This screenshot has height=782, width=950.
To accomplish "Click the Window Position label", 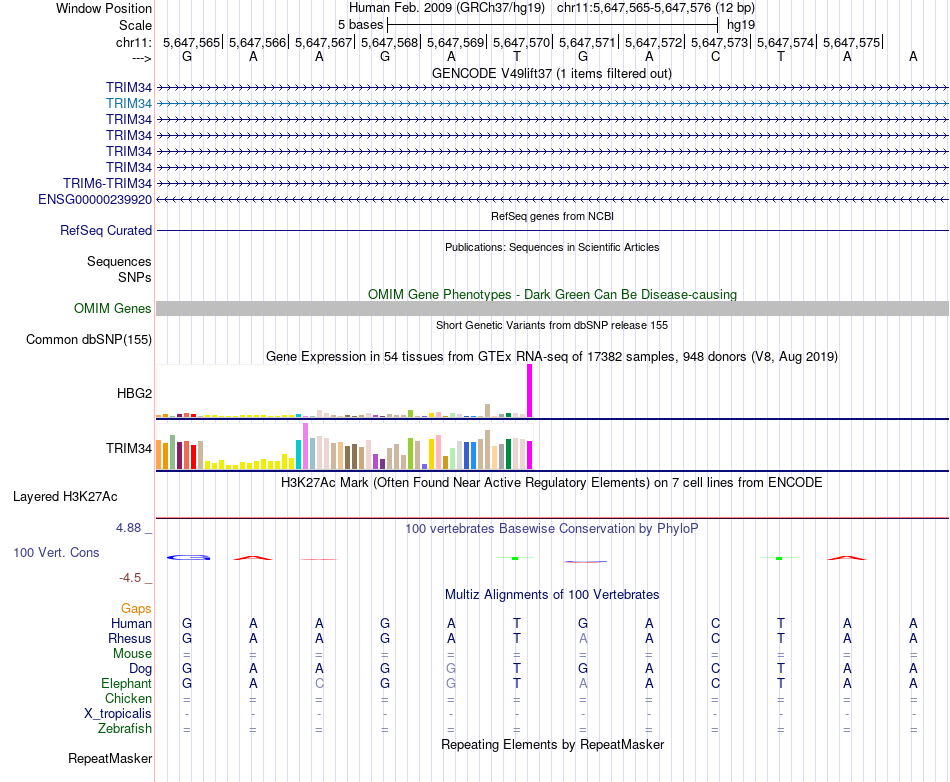I will pyautogui.click(x=104, y=8).
